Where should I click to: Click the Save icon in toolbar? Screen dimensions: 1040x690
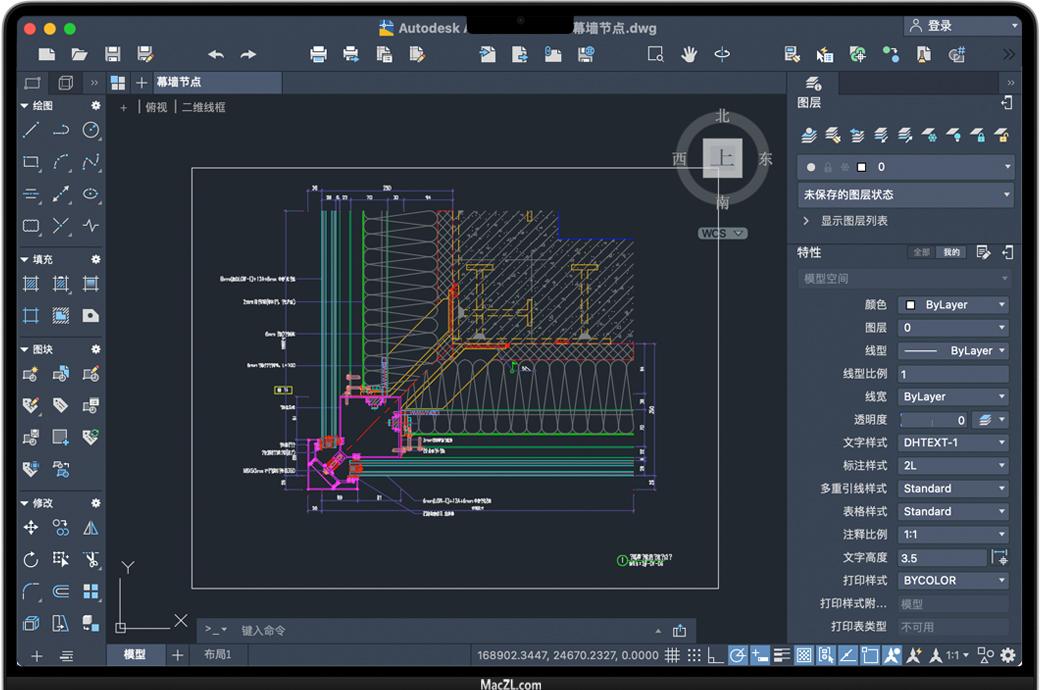pyautogui.click(x=113, y=54)
